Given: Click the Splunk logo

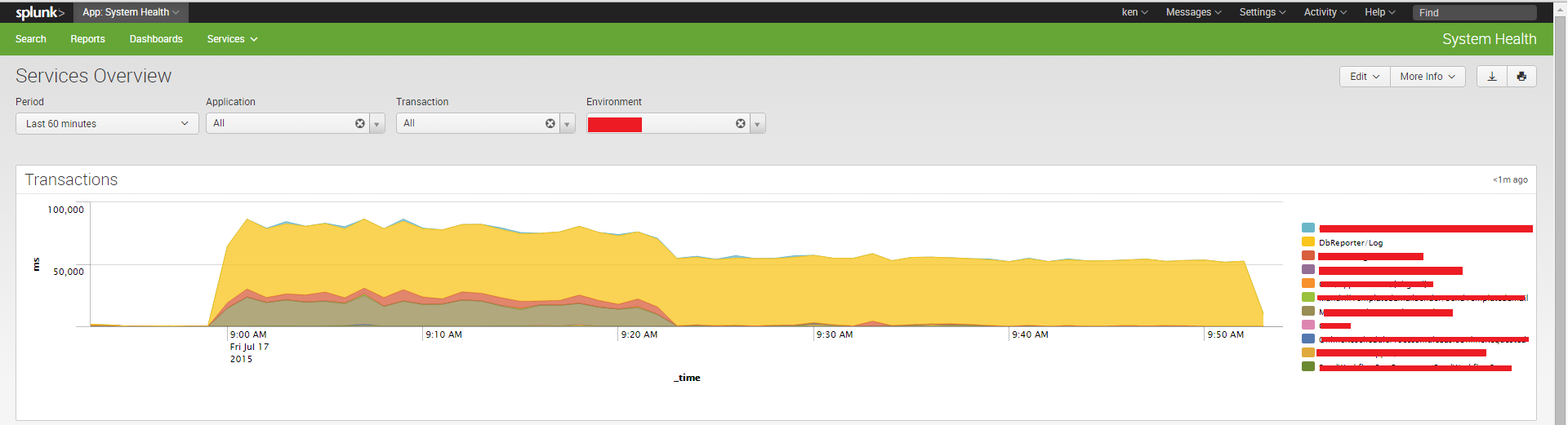Looking at the screenshot, I should point(39,12).
